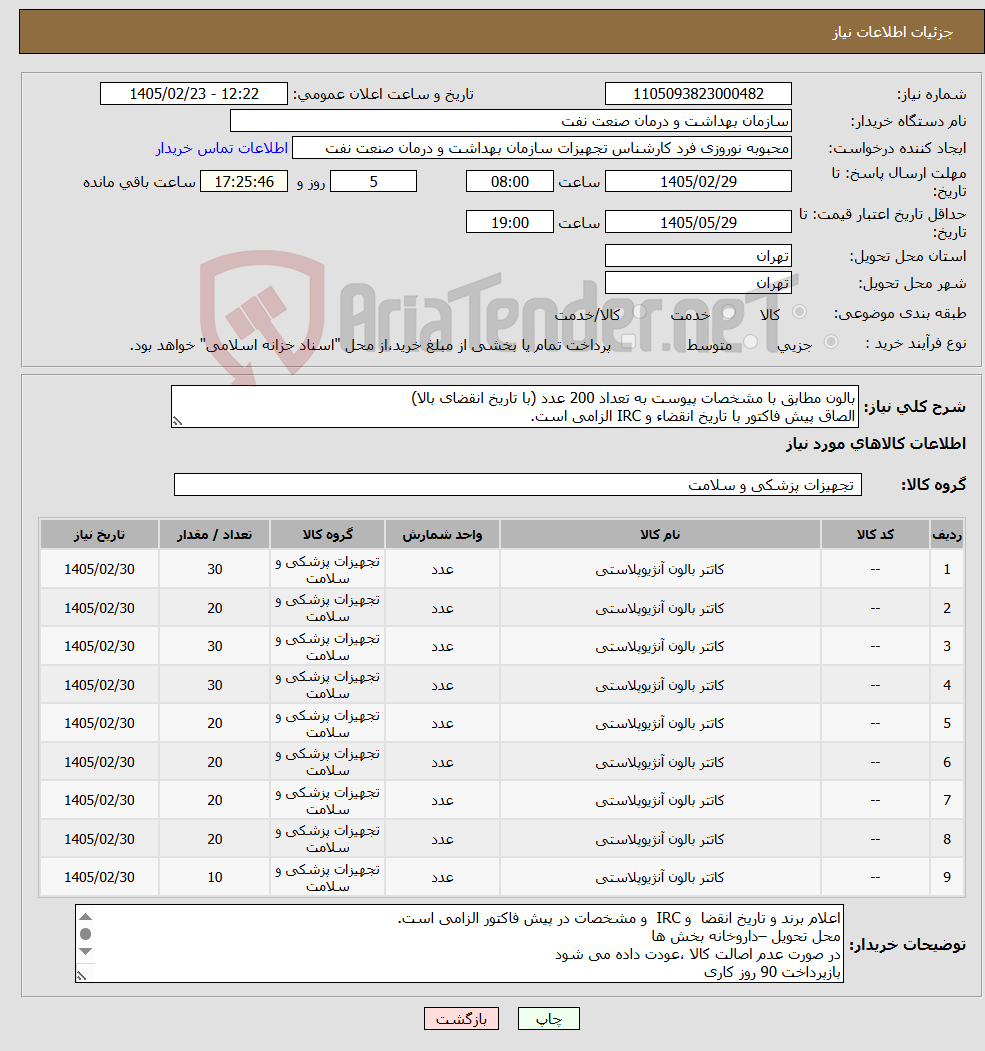Screen dimensions: 985x1051
Task: Click the remaining days field showing 5
Action: pyautogui.click(x=373, y=182)
